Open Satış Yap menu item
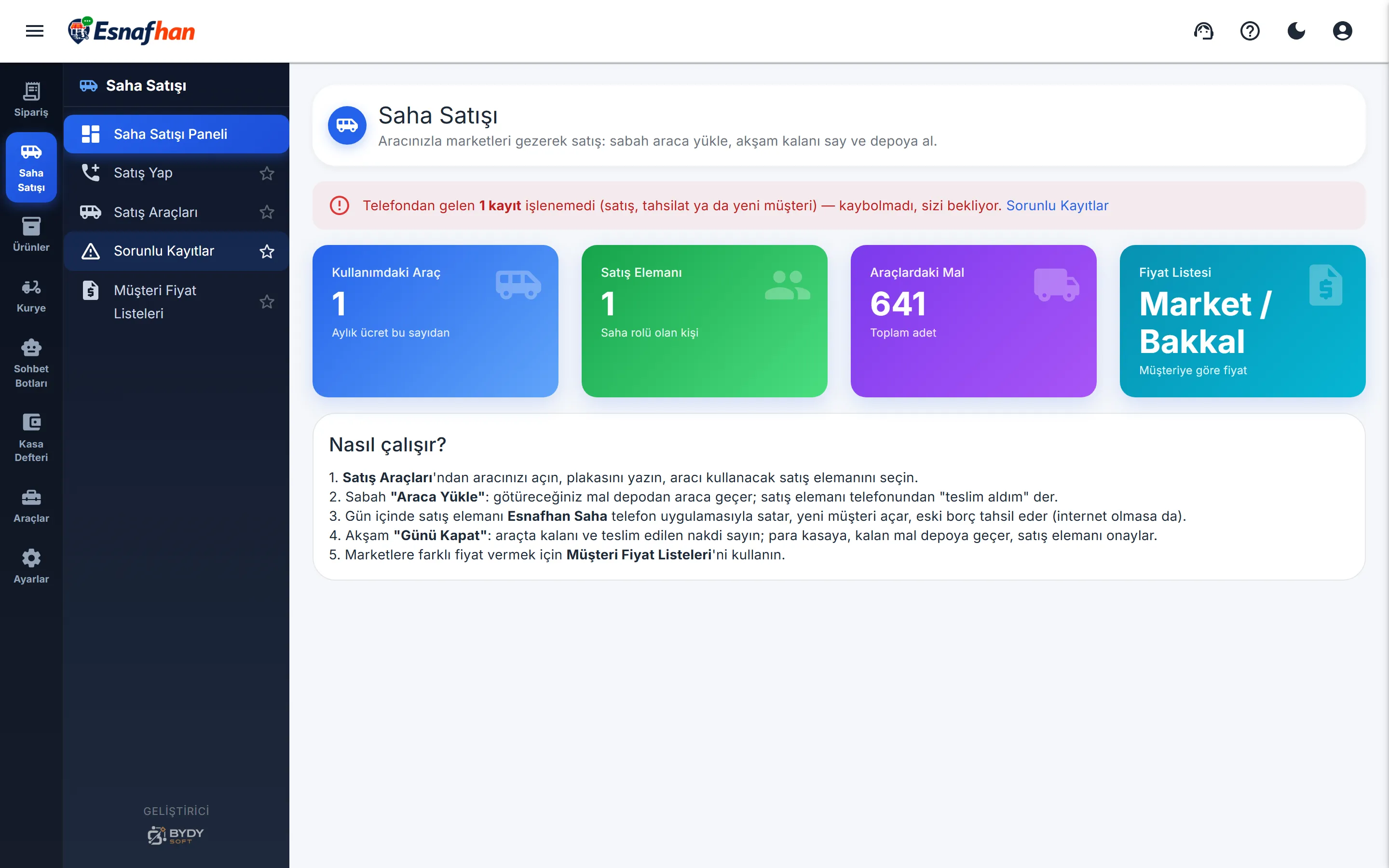The image size is (1389, 868). click(176, 173)
